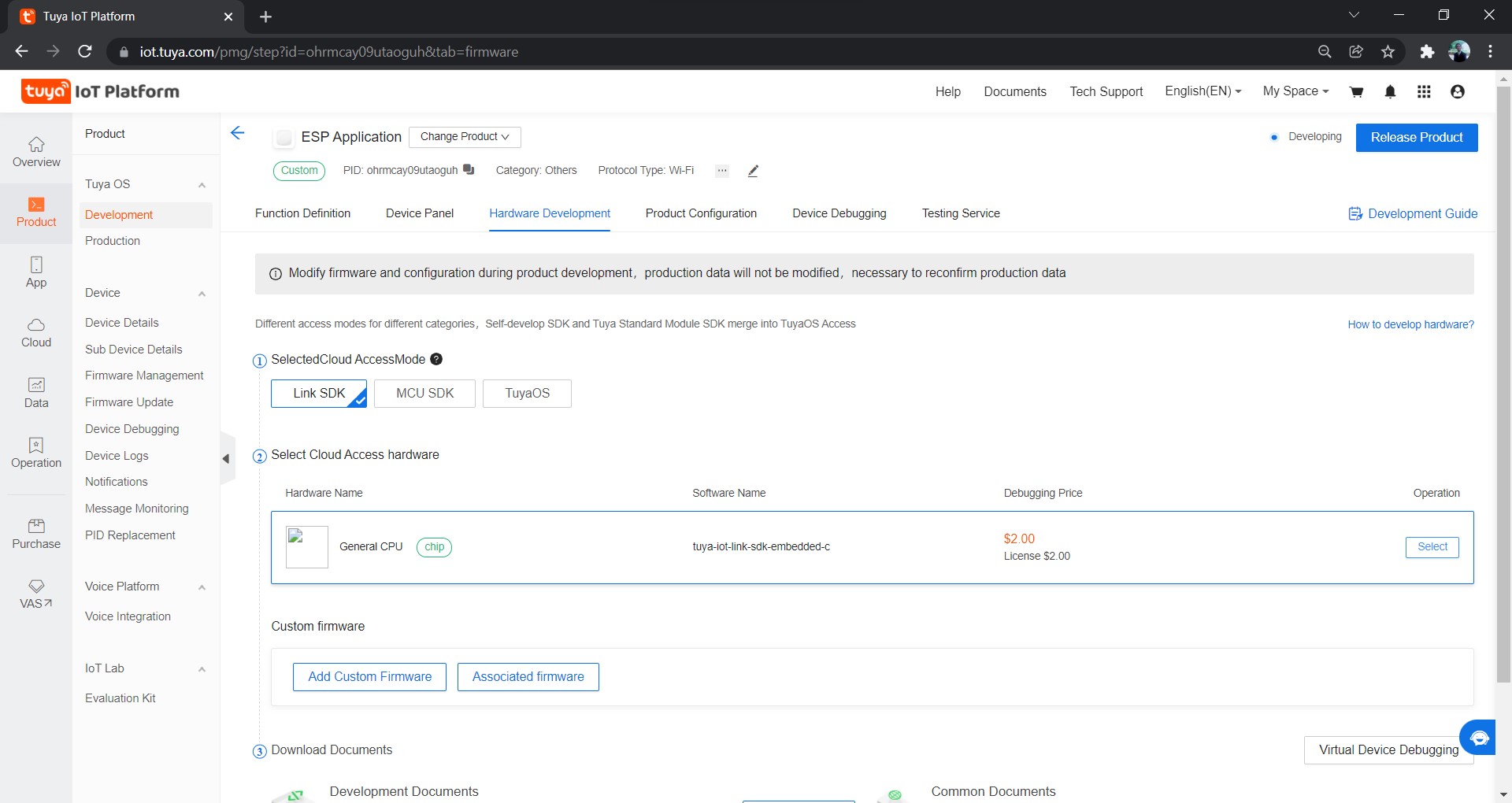The height and width of the screenshot is (803, 1512).
Task: Open the more options ellipsis icon
Action: [722, 171]
